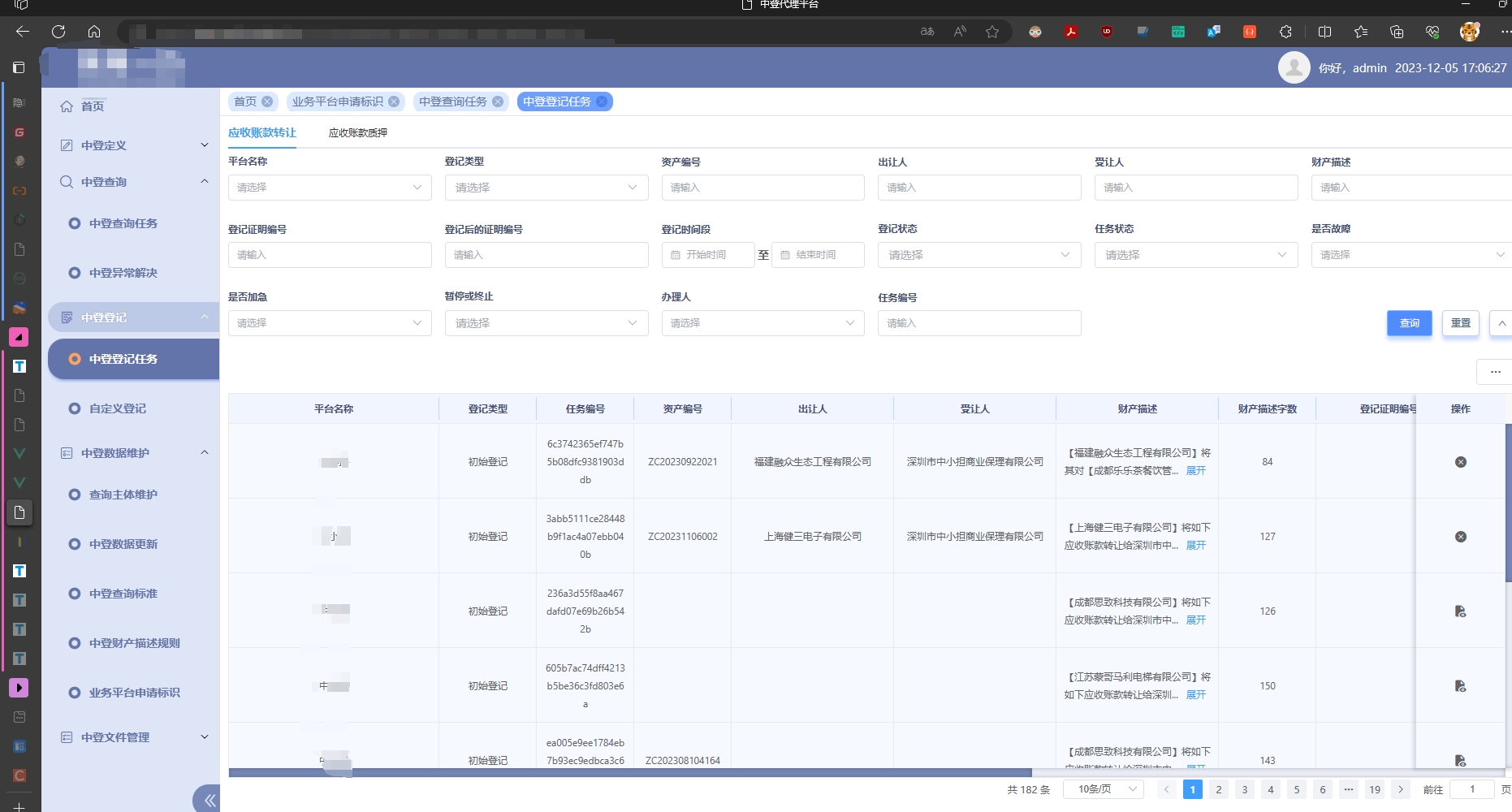This screenshot has height=812, width=1512.
Task: Open the 办理人 dropdown
Action: [762, 323]
